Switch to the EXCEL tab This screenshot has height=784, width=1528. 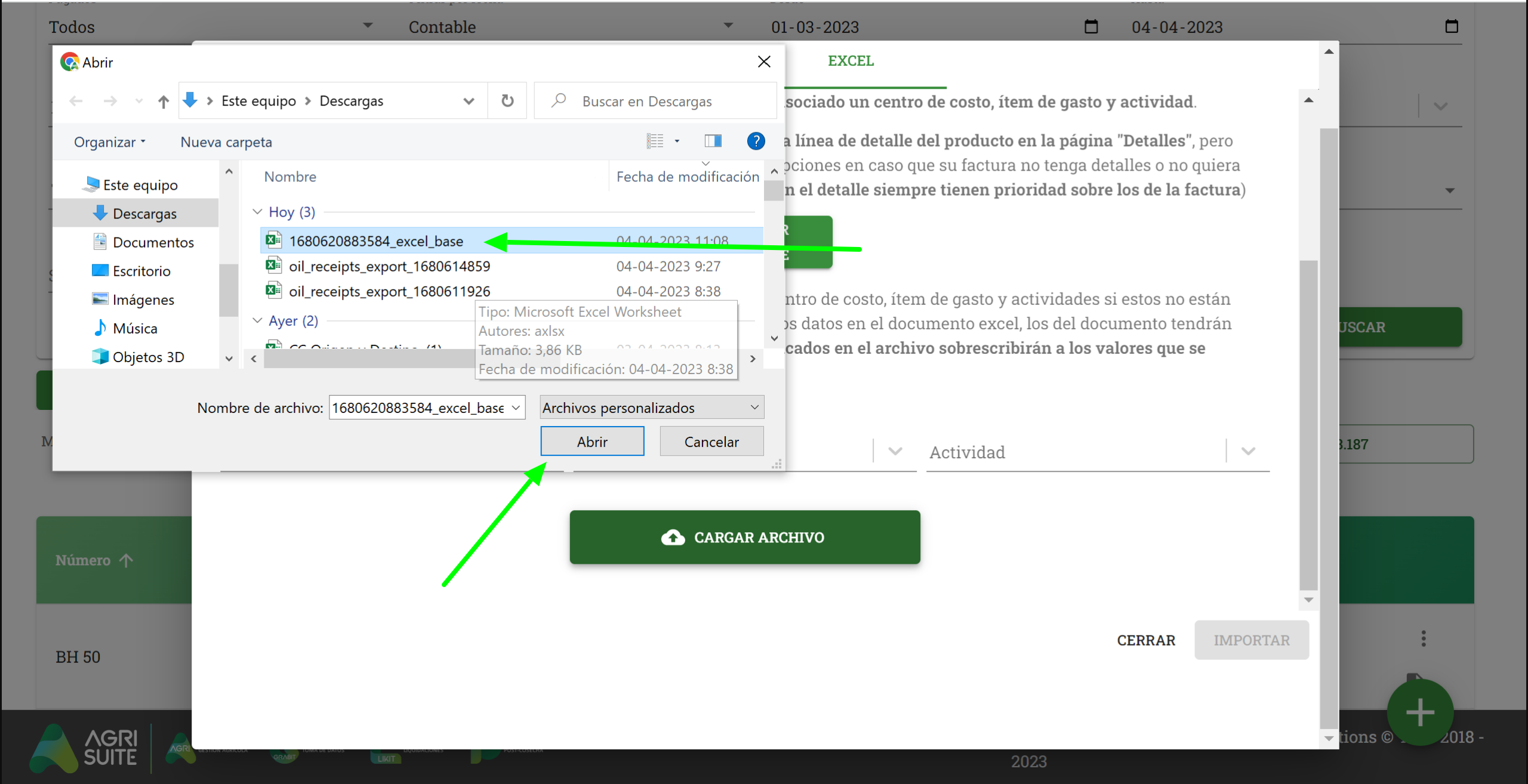click(851, 61)
